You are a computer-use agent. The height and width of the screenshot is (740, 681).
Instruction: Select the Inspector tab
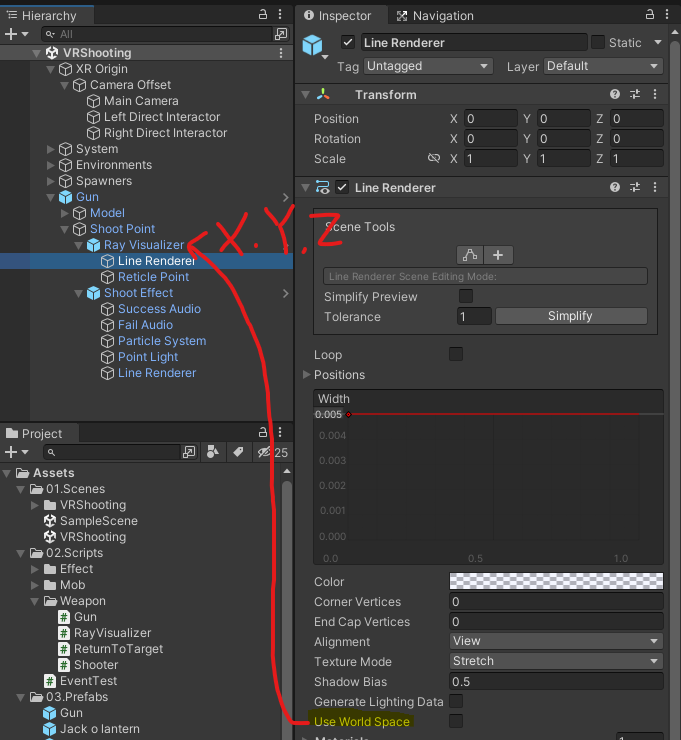[341, 16]
